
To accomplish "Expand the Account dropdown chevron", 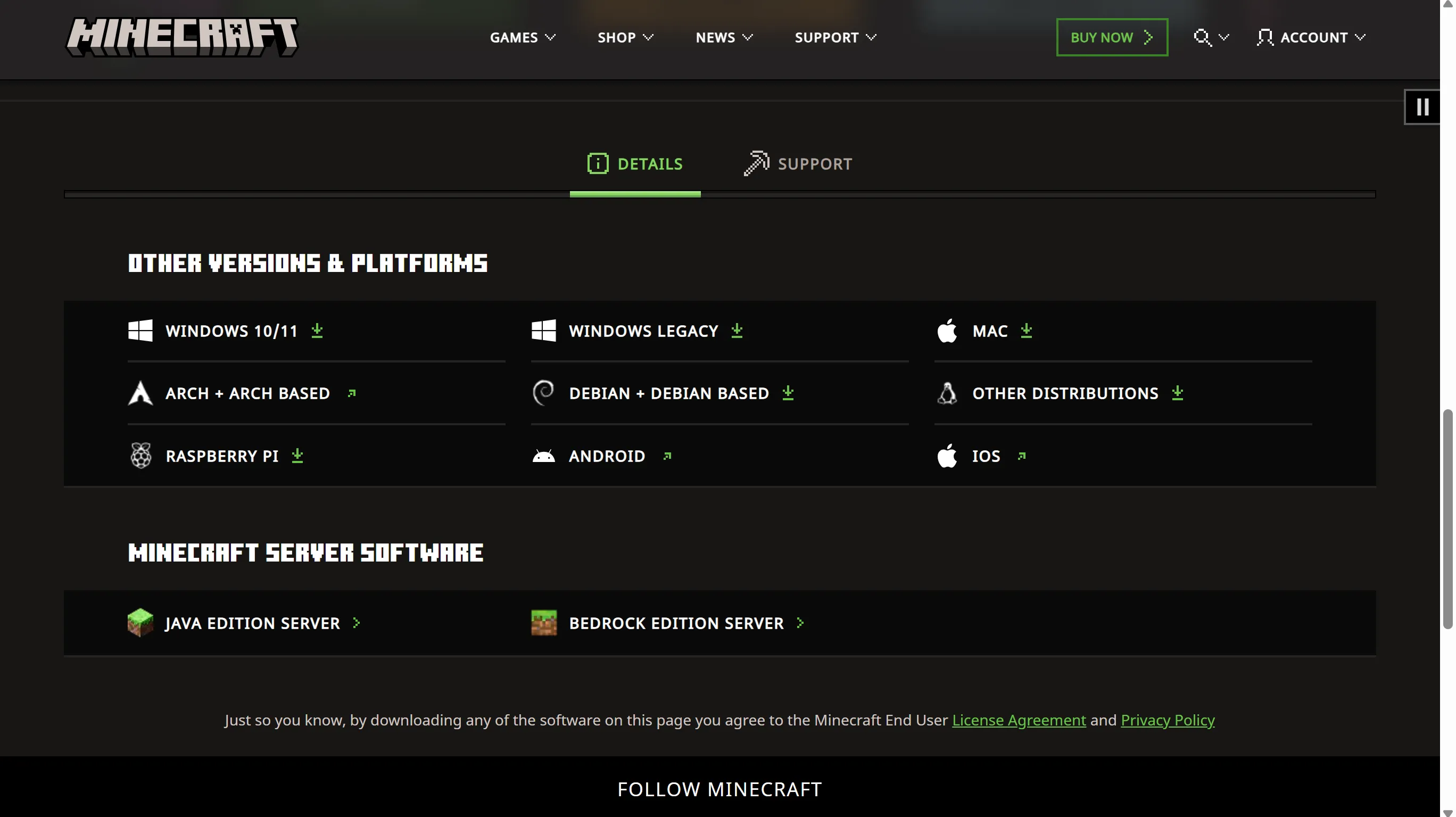I will pos(1360,37).
